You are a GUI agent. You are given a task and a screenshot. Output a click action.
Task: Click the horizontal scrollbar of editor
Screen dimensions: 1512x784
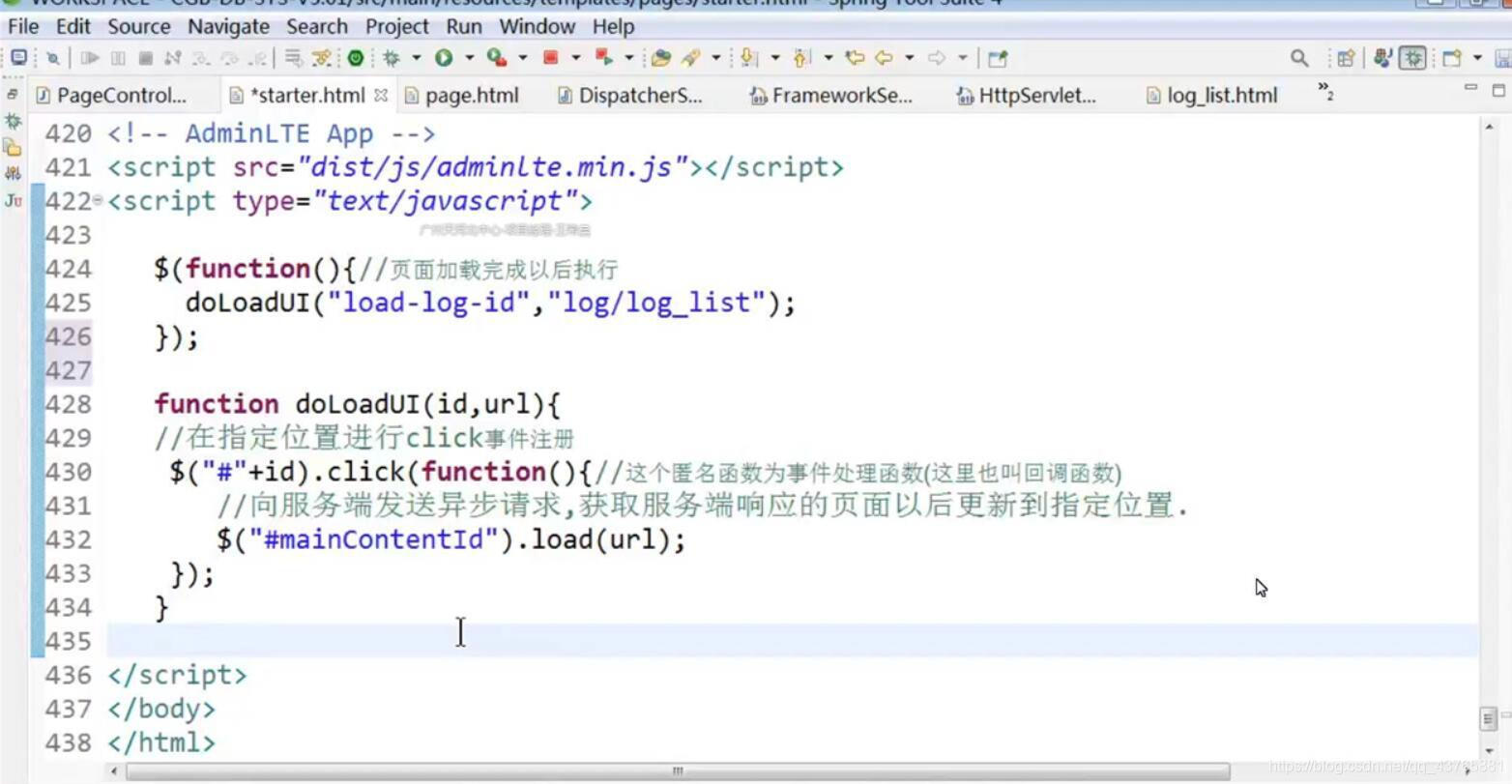(x=677, y=770)
